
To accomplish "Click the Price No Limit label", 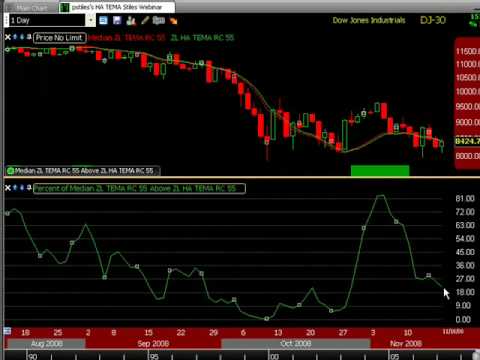I will (59, 38).
